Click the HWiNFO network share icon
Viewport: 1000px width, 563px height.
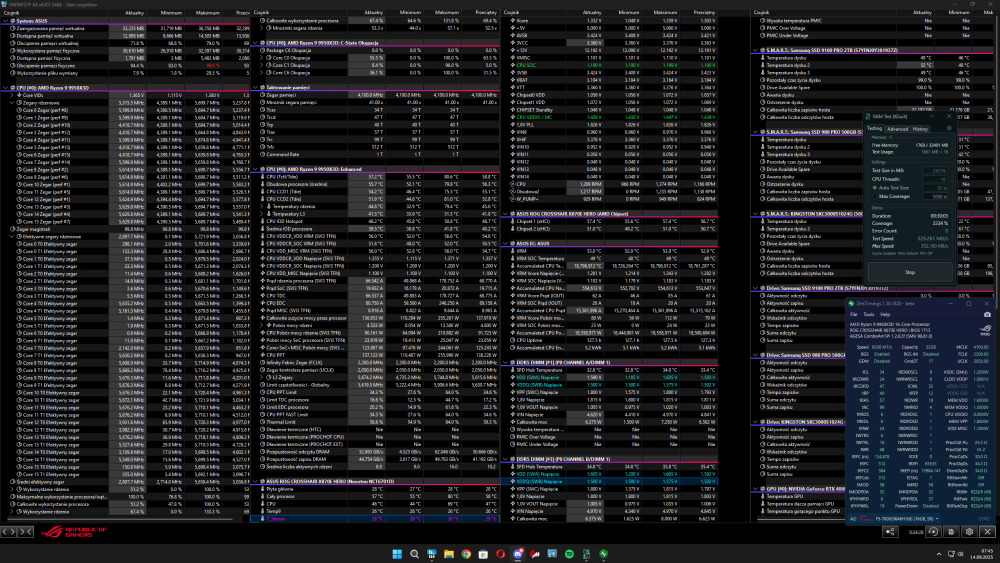tap(889, 534)
